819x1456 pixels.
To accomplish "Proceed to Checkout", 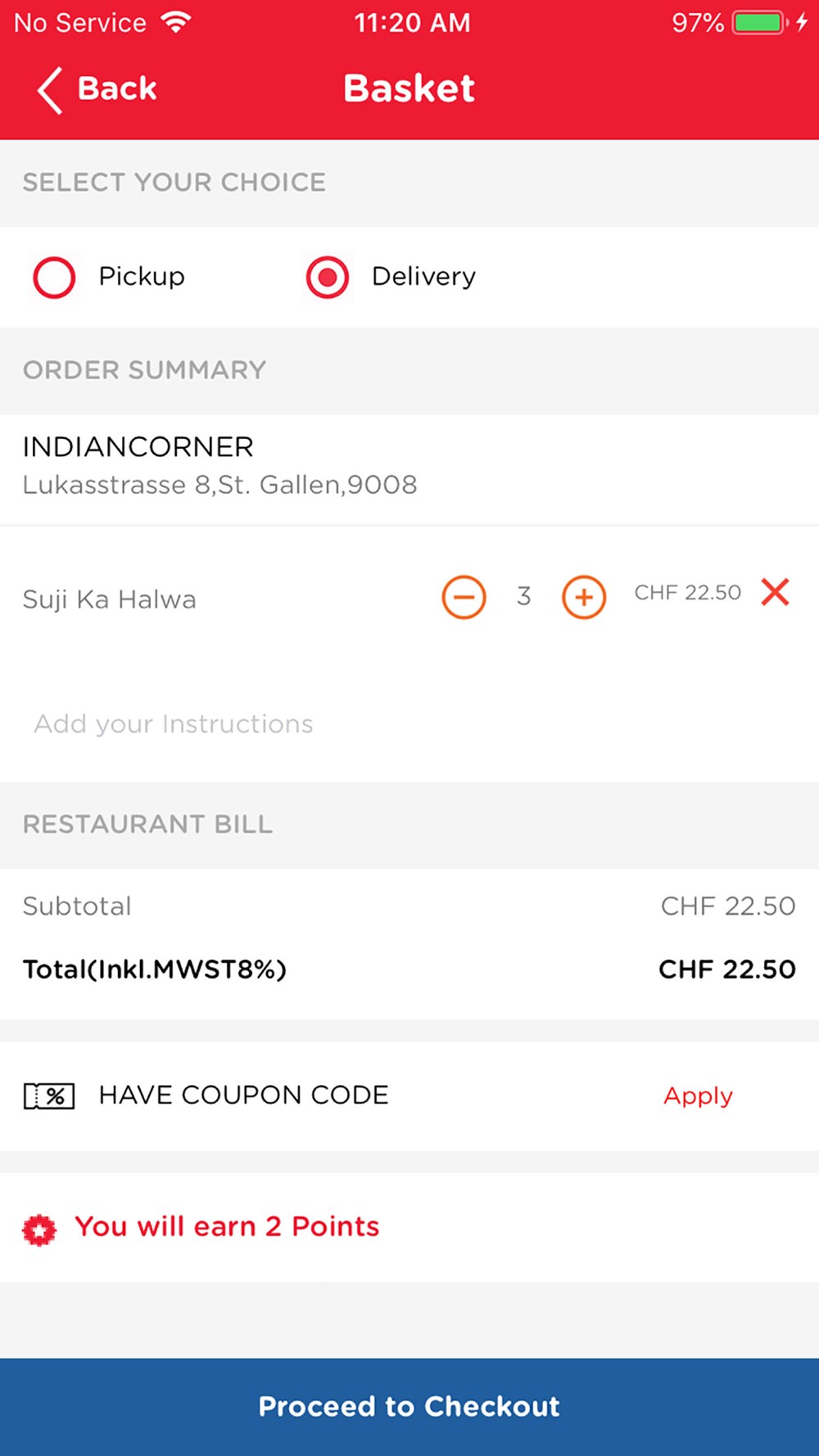I will 409,1407.
